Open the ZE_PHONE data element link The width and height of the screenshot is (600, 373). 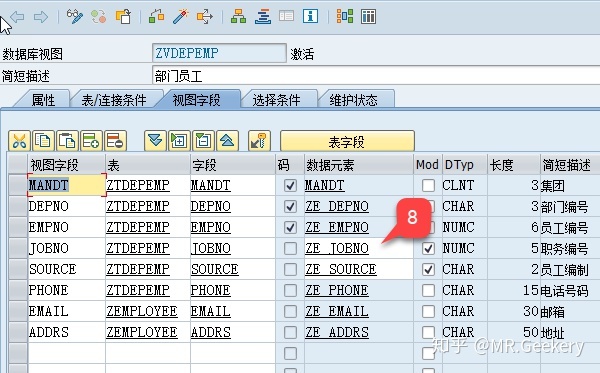(x=337, y=290)
